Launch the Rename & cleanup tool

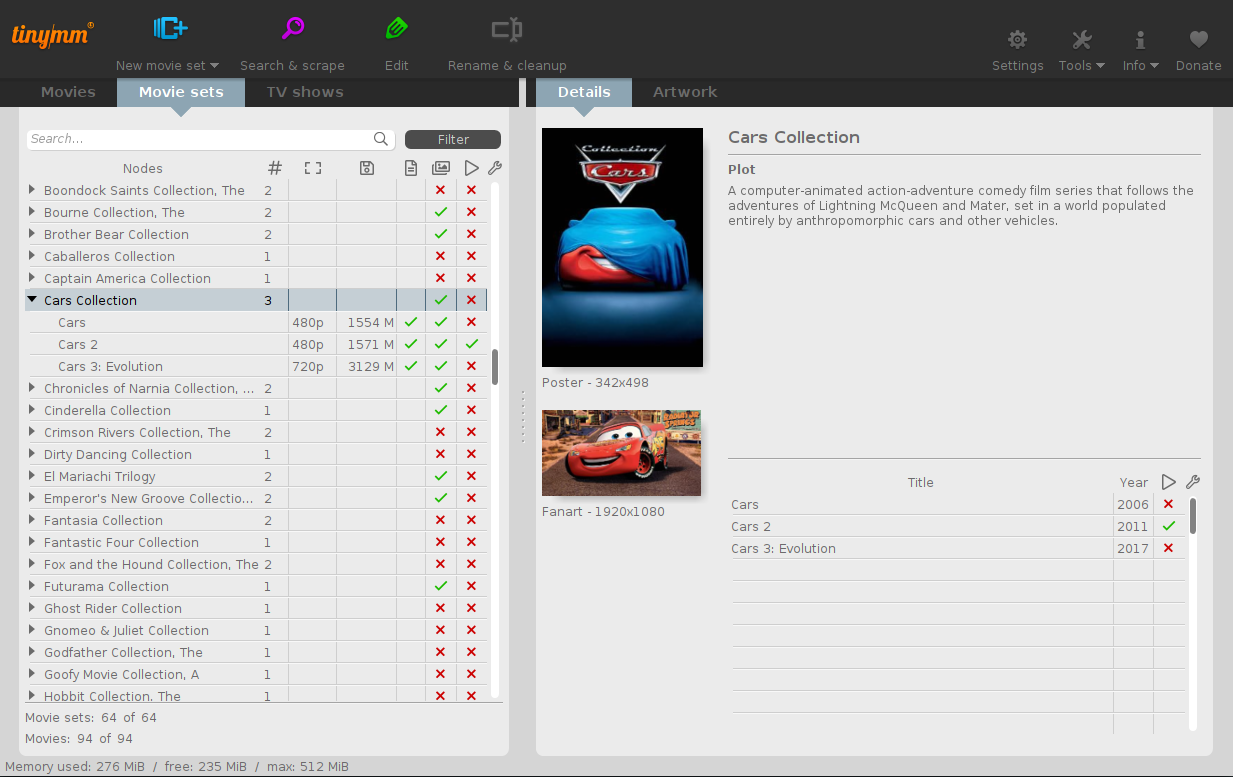[x=507, y=30]
